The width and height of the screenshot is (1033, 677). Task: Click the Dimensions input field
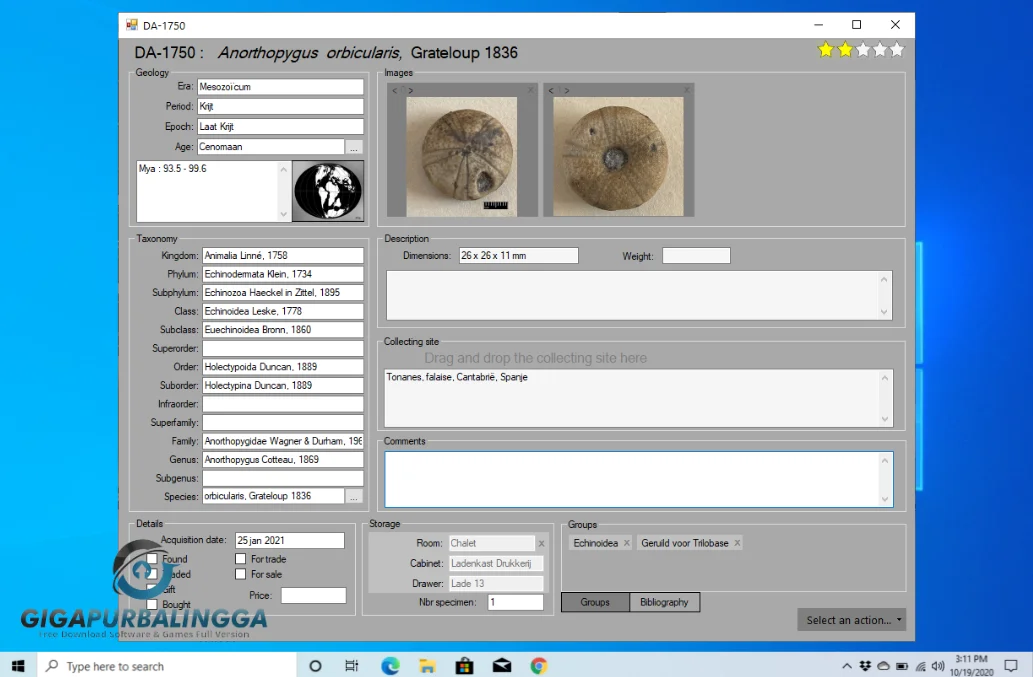tap(518, 256)
